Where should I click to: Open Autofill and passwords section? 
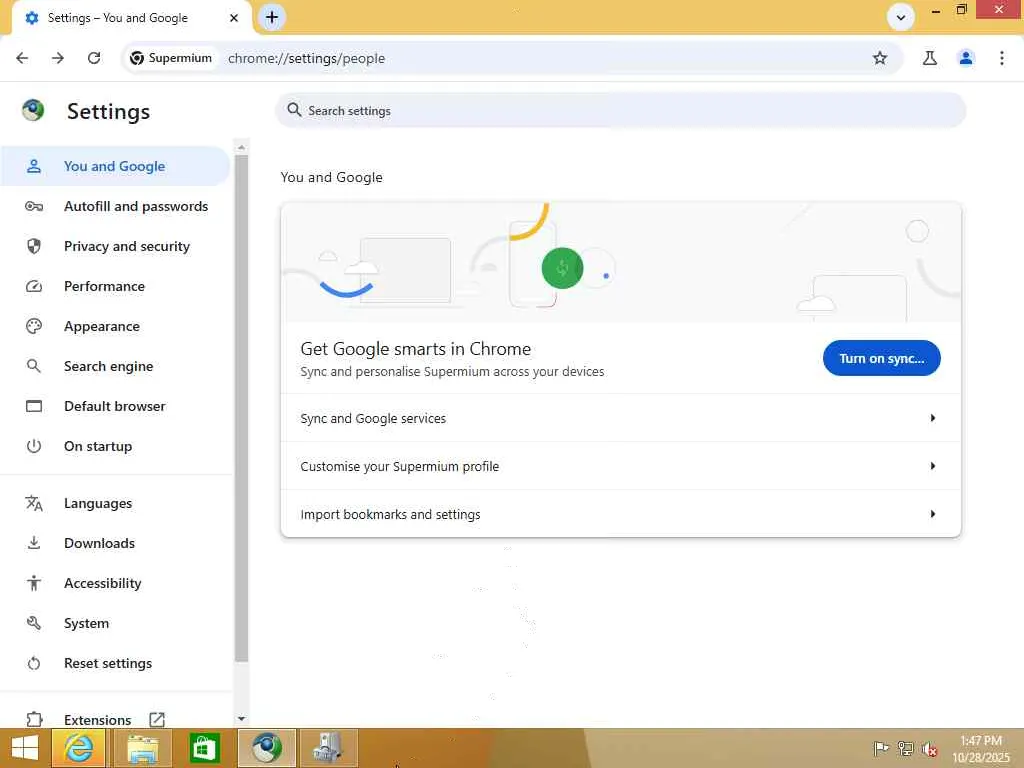[x=115, y=206]
